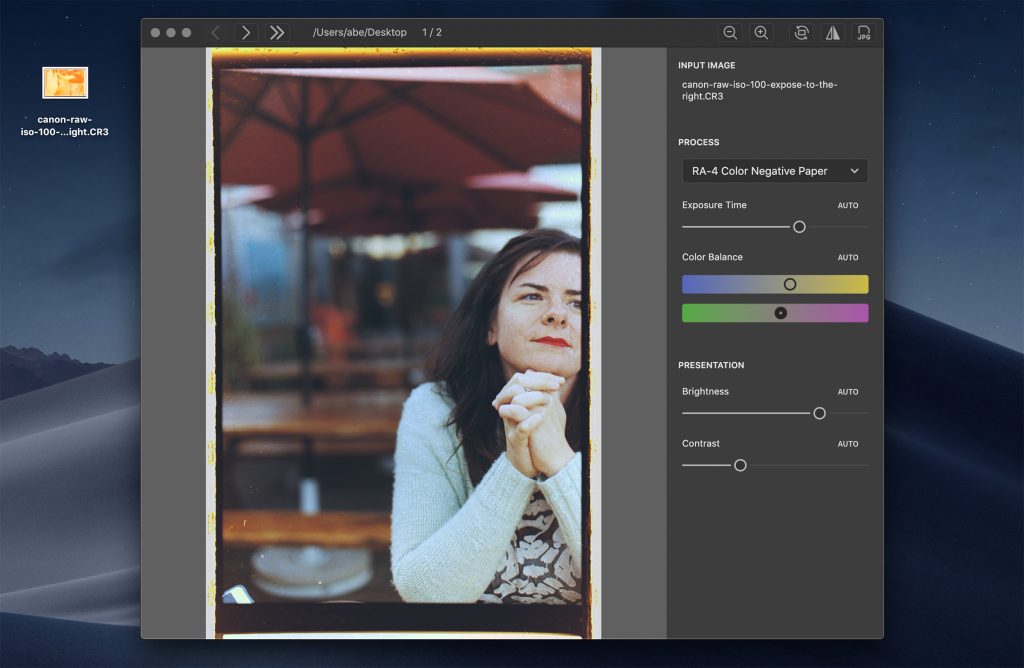Screen dimensions: 1024x668
Task: Click the PRESENTATION section heading
Action: (x=711, y=365)
